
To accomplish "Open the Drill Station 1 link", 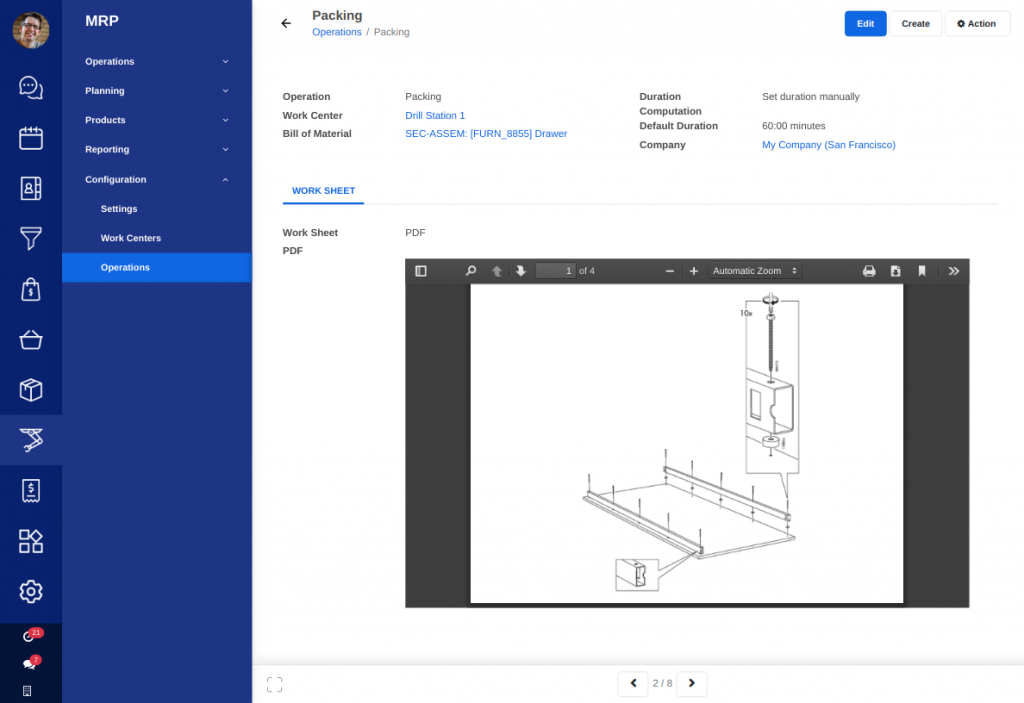I will [x=435, y=116].
